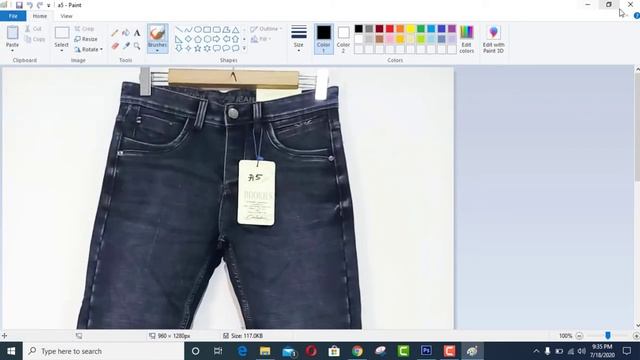This screenshot has height=360, width=640.
Task: Choose the Line shape
Action: [179, 29]
